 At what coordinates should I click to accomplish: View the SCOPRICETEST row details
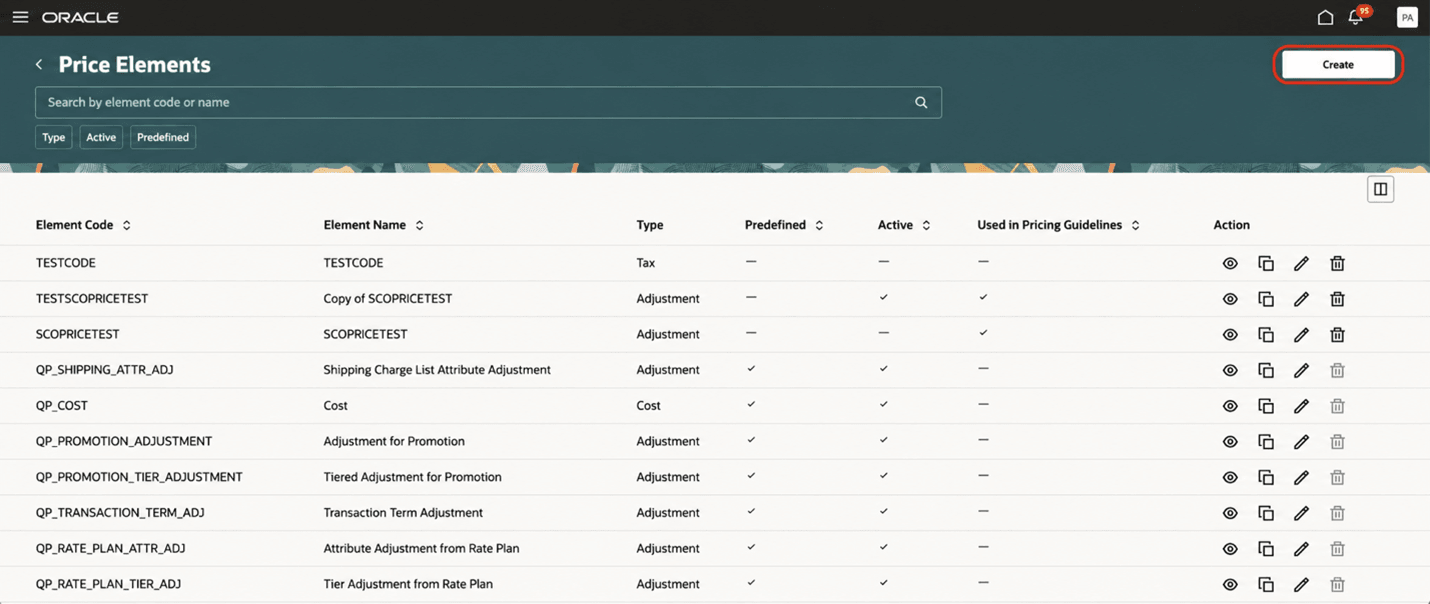pos(1230,334)
